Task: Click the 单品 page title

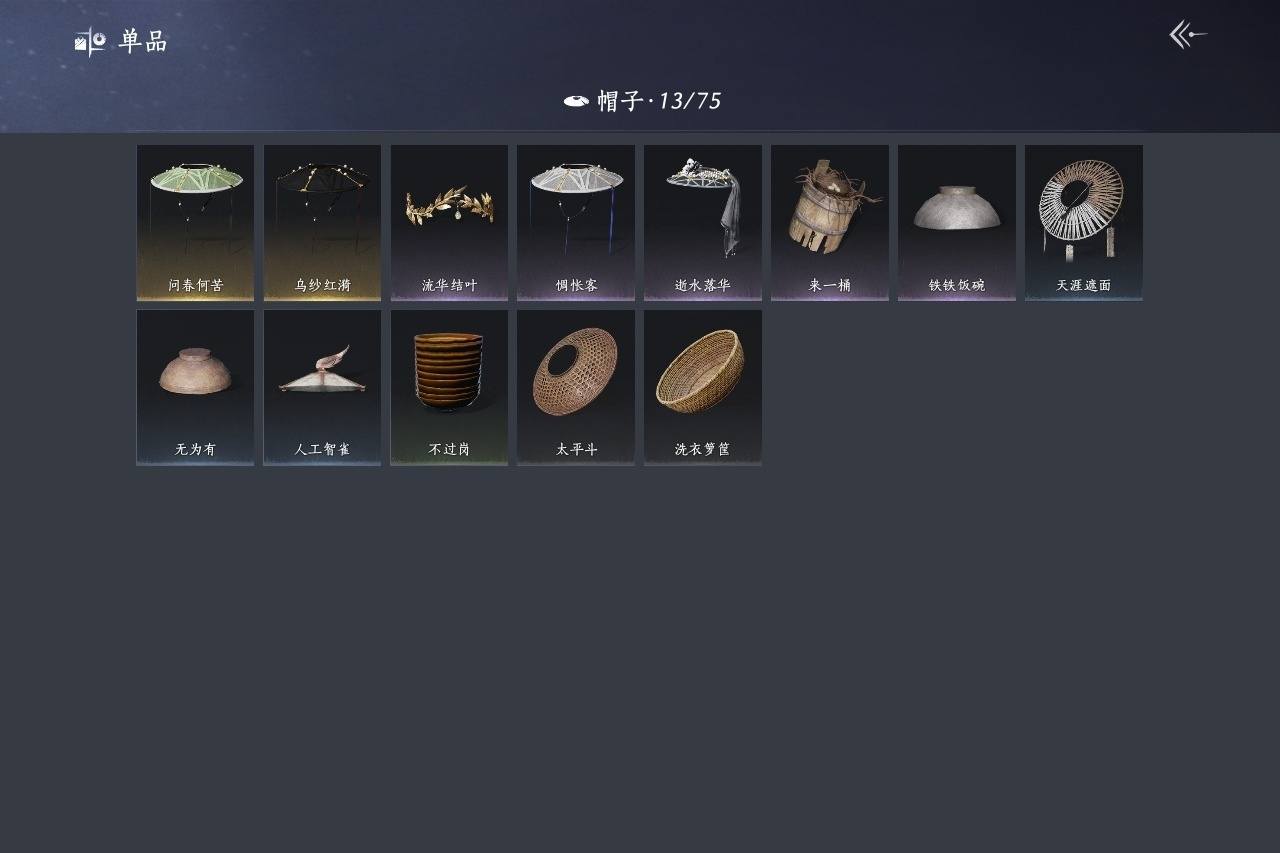Action: [x=143, y=41]
